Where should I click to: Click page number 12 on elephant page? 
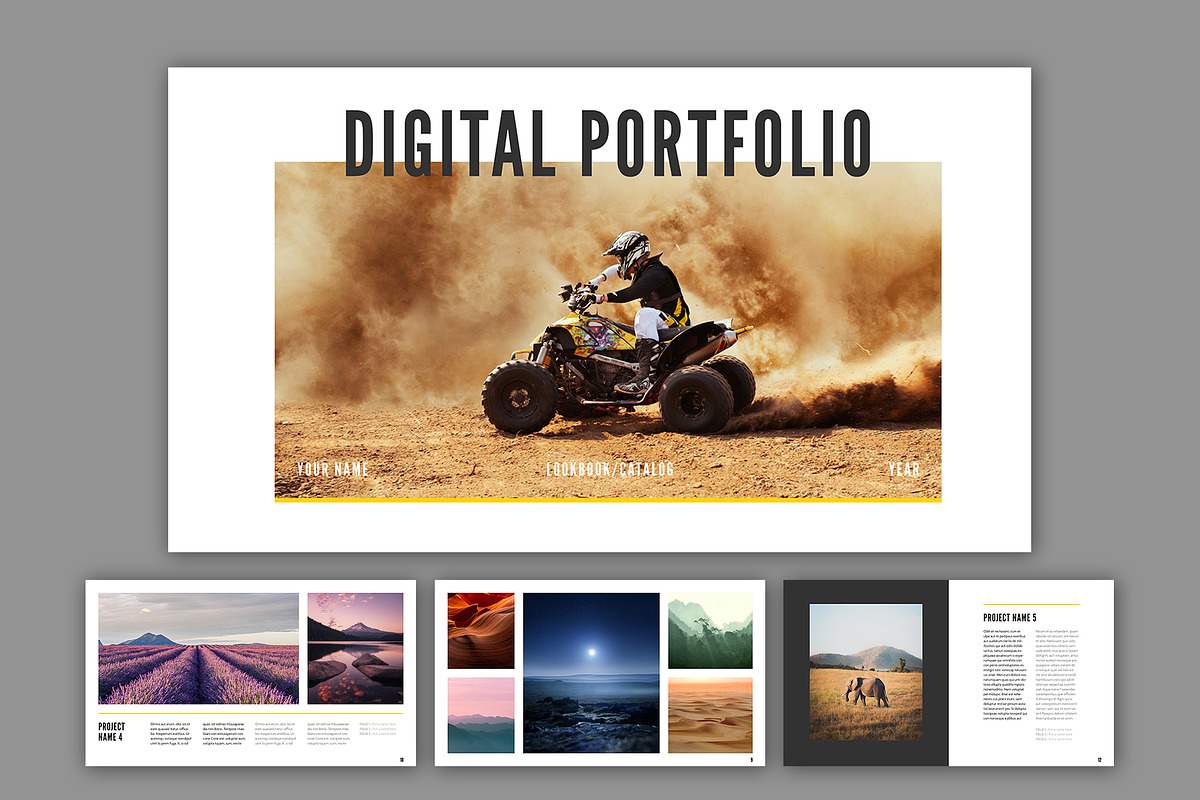point(1098,759)
